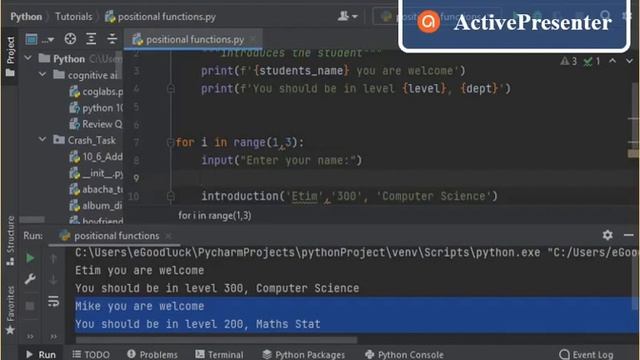Viewport: 640px width, 360px height.
Task: Open the album_di file
Action: tap(96, 206)
